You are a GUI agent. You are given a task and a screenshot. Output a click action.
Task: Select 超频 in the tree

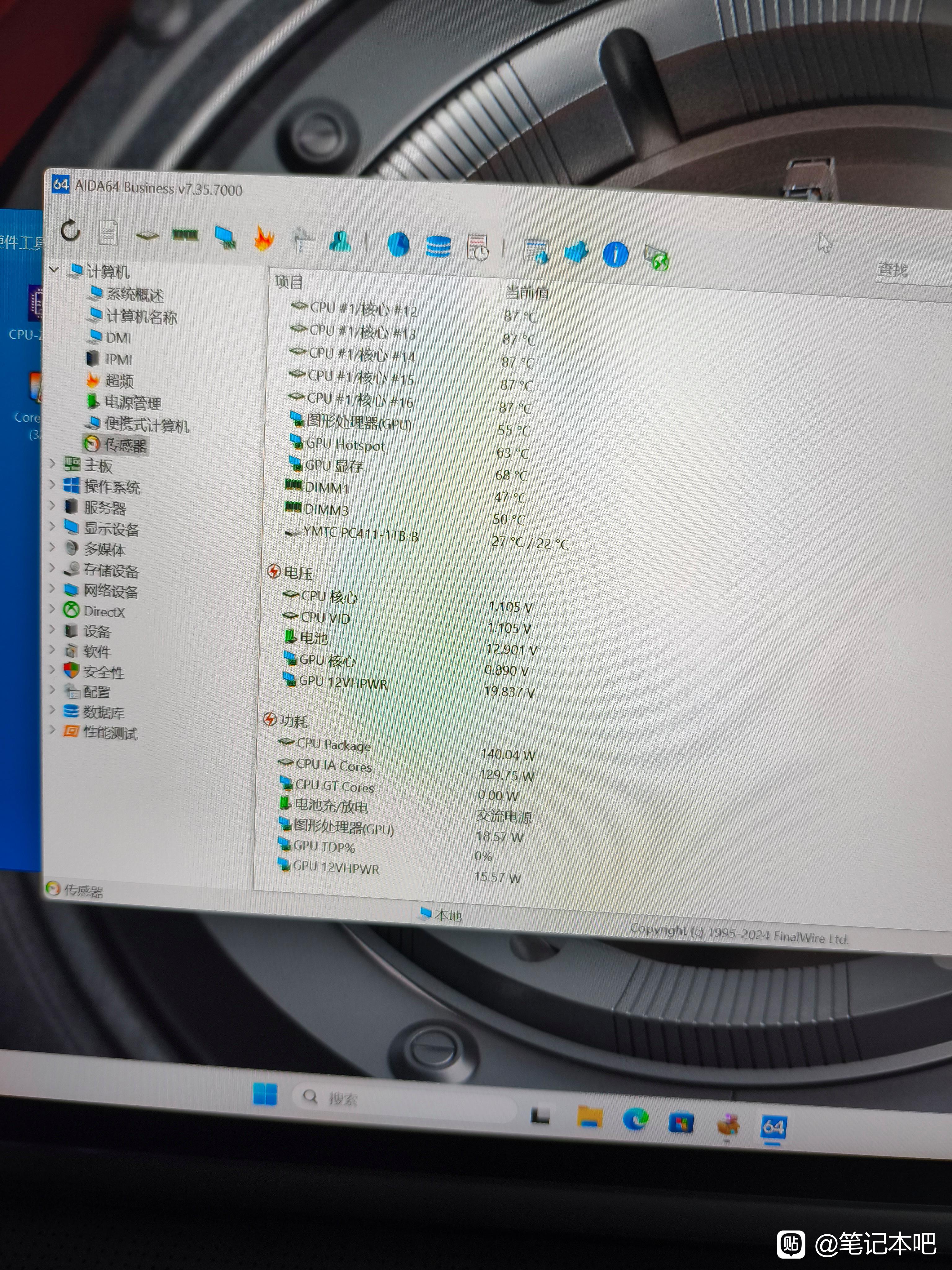(x=110, y=380)
